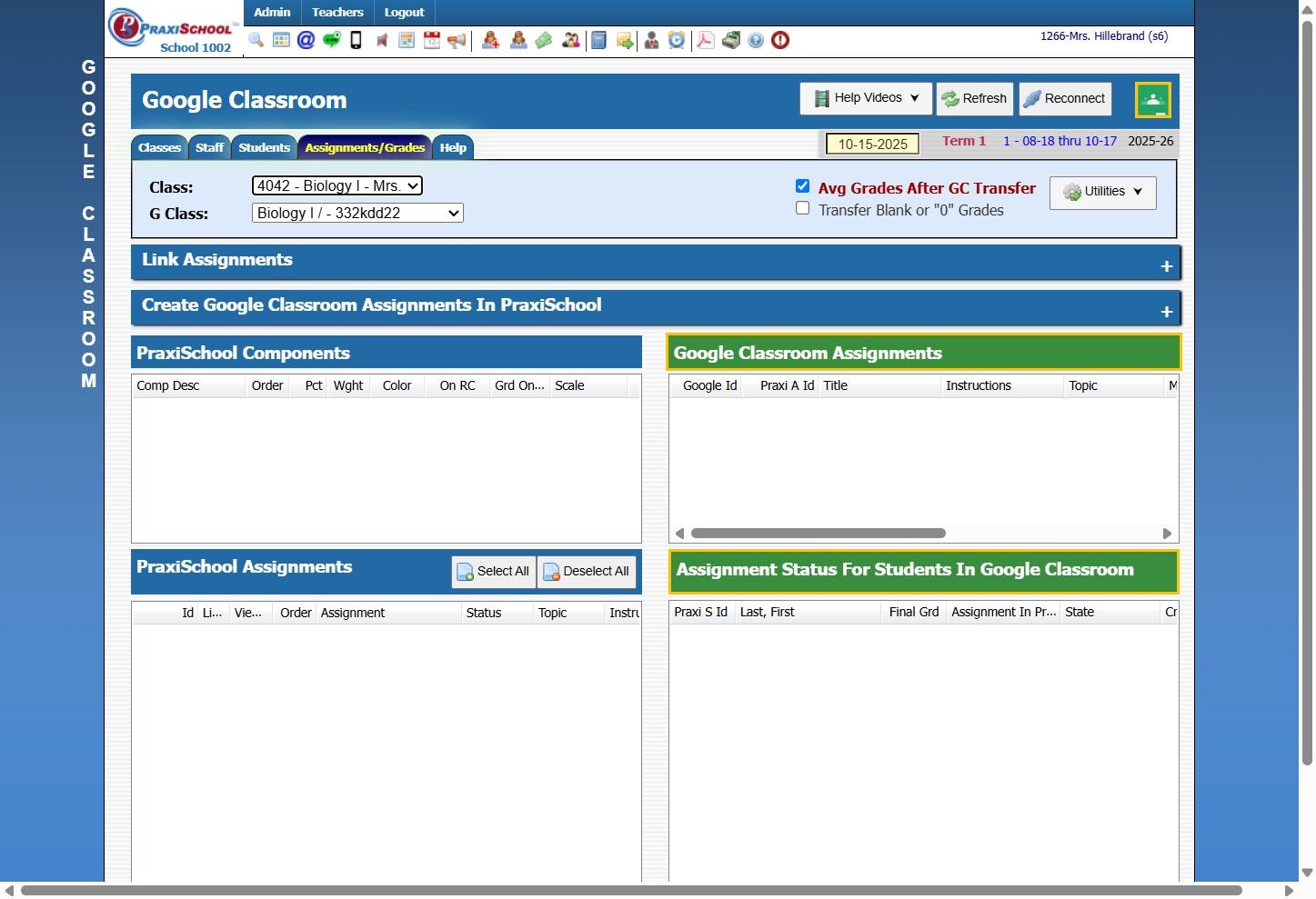Open the red date calendar icon
This screenshot has width=1316, height=899.
pyautogui.click(x=432, y=40)
